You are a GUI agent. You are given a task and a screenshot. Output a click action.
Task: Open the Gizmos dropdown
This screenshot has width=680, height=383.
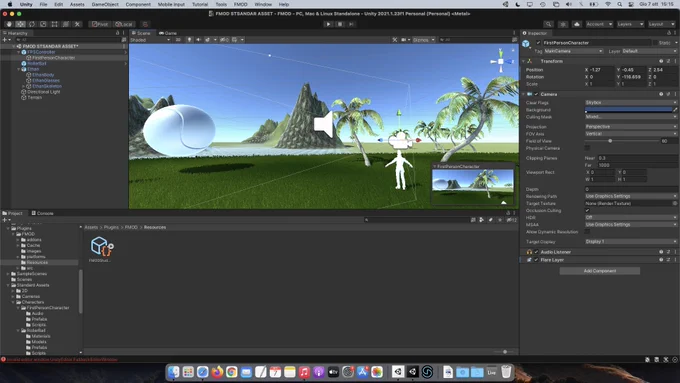(424, 40)
